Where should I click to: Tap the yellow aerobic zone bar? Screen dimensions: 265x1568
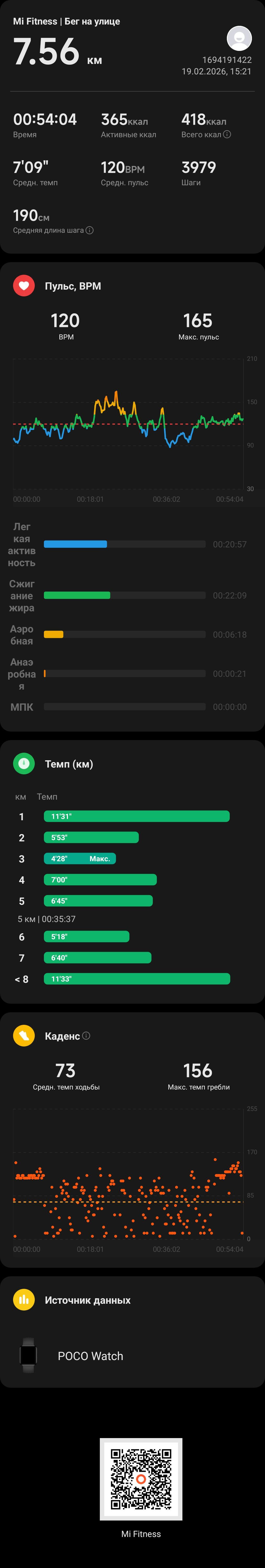coord(54,634)
